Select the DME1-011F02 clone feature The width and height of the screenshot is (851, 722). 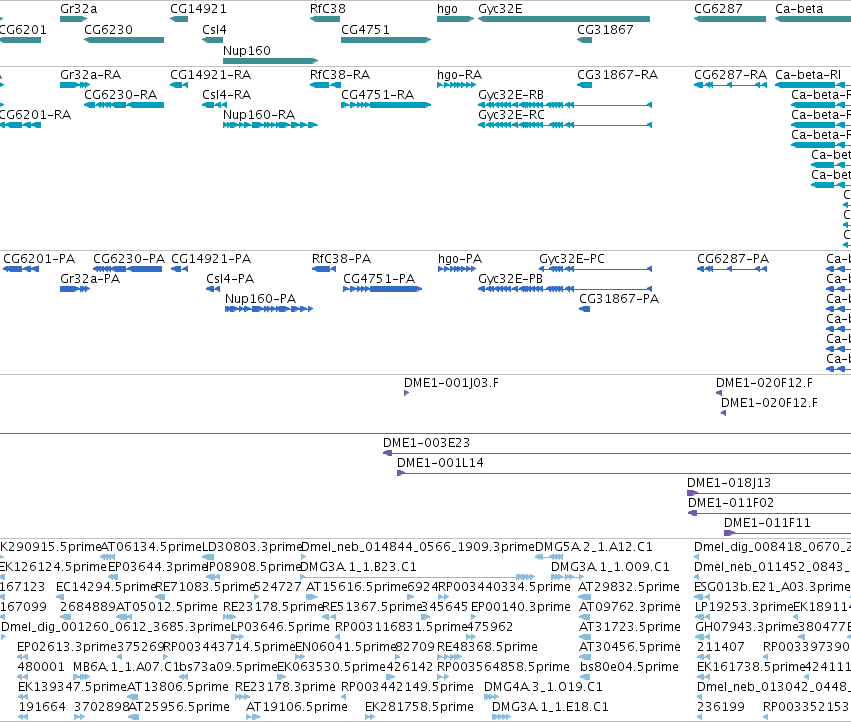(770, 513)
